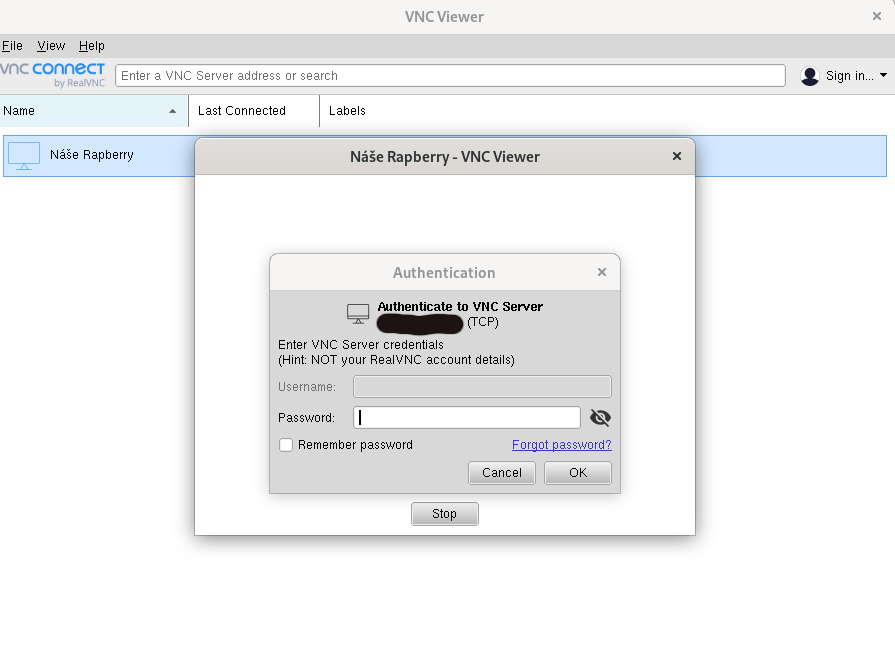Select the Náše Rapberry computer icon
895x671 pixels.
tap(24, 156)
